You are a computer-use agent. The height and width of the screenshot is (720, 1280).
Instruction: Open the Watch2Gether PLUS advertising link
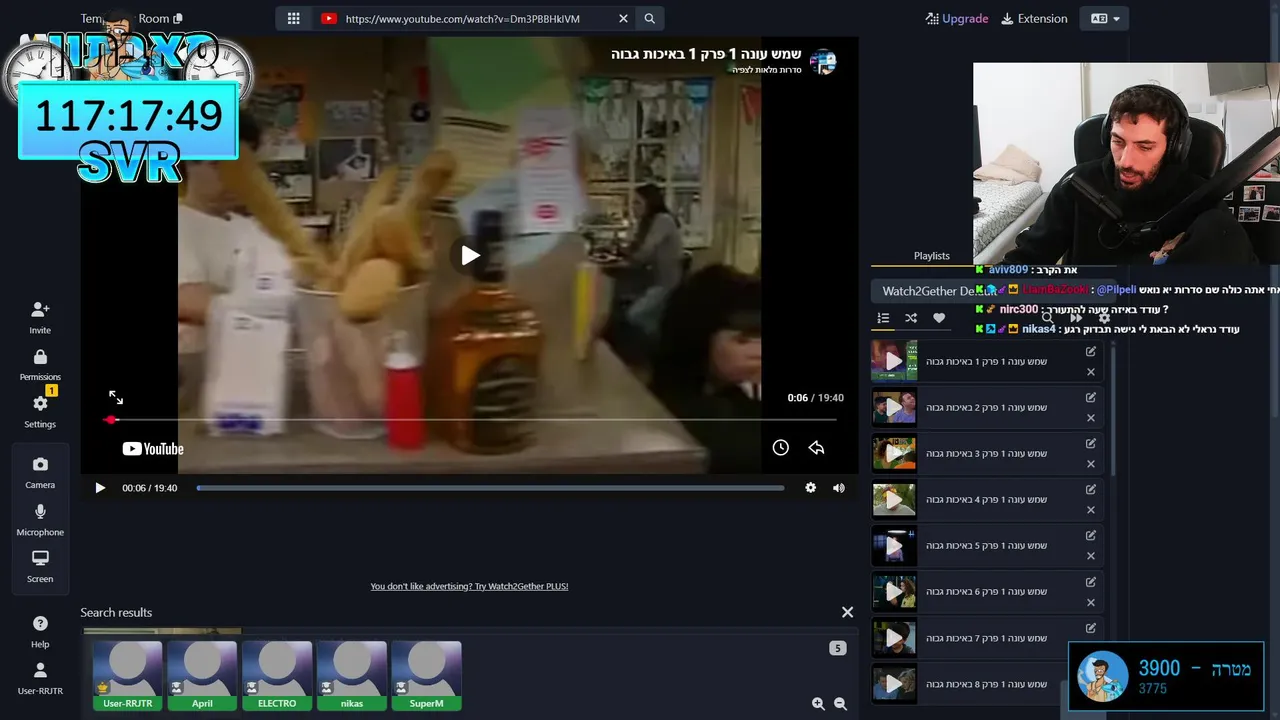tap(469, 586)
